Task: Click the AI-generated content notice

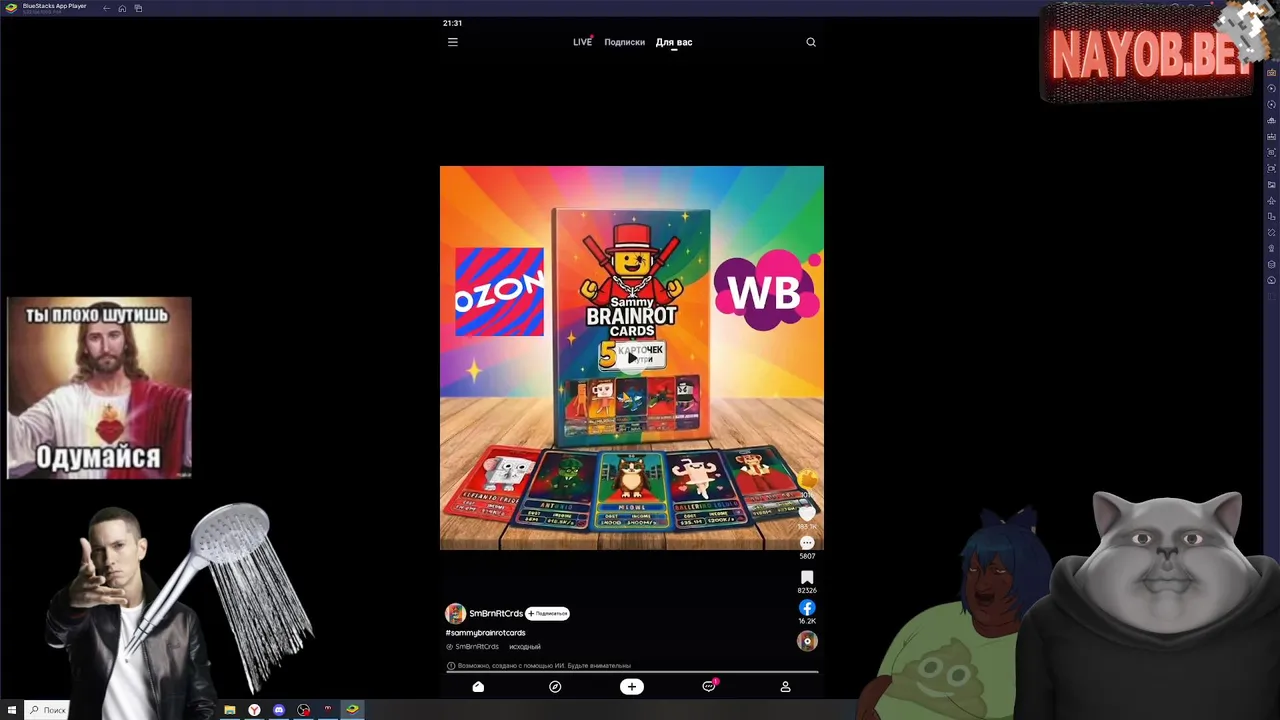Action: (538, 665)
